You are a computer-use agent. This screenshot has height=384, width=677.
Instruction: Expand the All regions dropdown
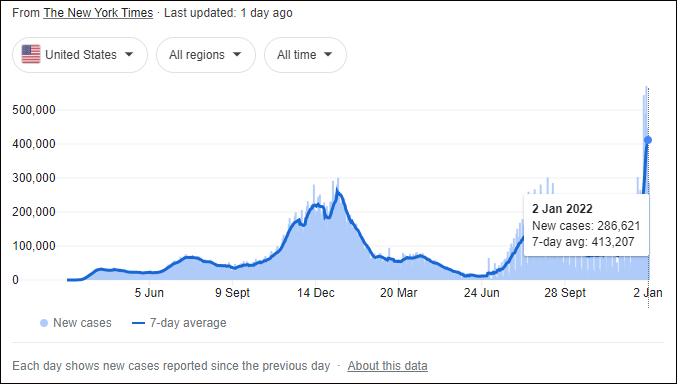tap(206, 55)
